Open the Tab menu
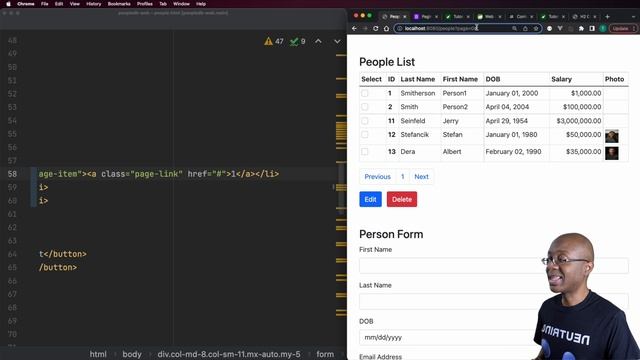 pos(163,4)
